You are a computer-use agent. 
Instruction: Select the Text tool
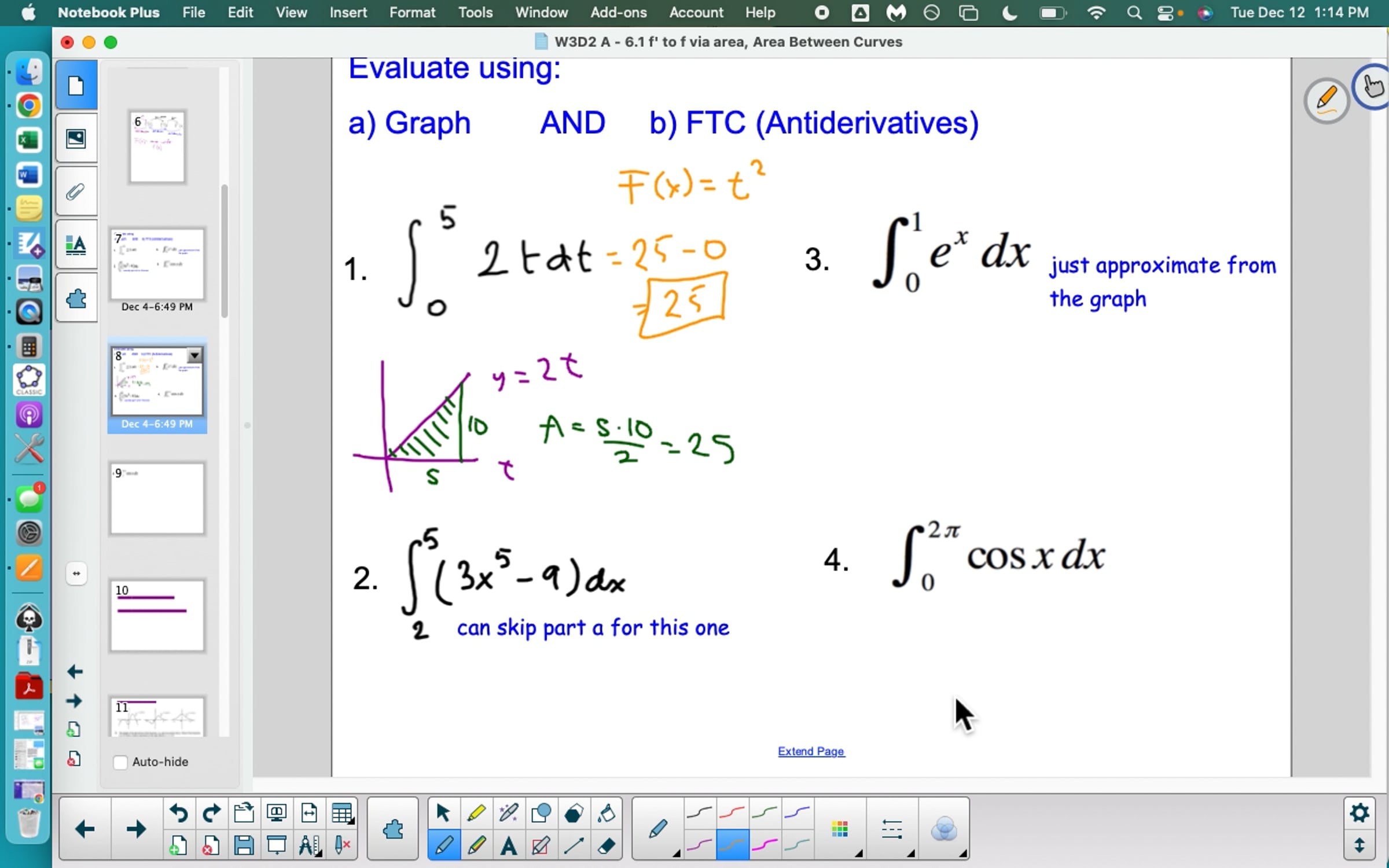[508, 846]
